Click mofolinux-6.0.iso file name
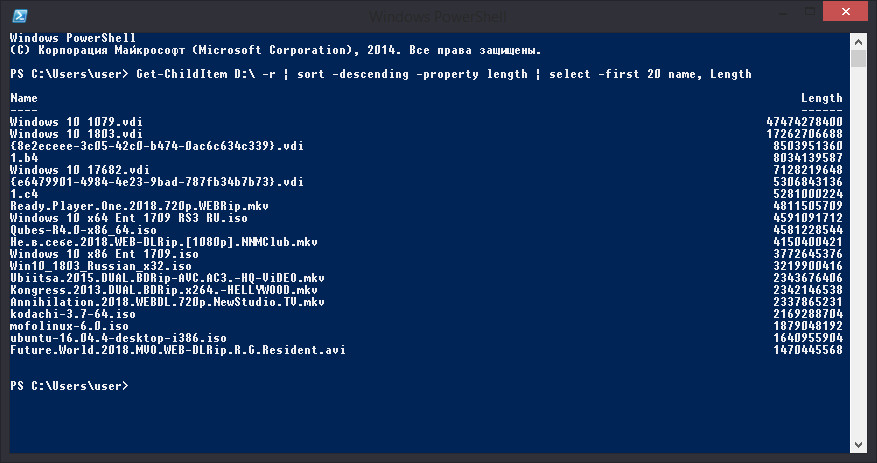877x463 pixels. 69,326
